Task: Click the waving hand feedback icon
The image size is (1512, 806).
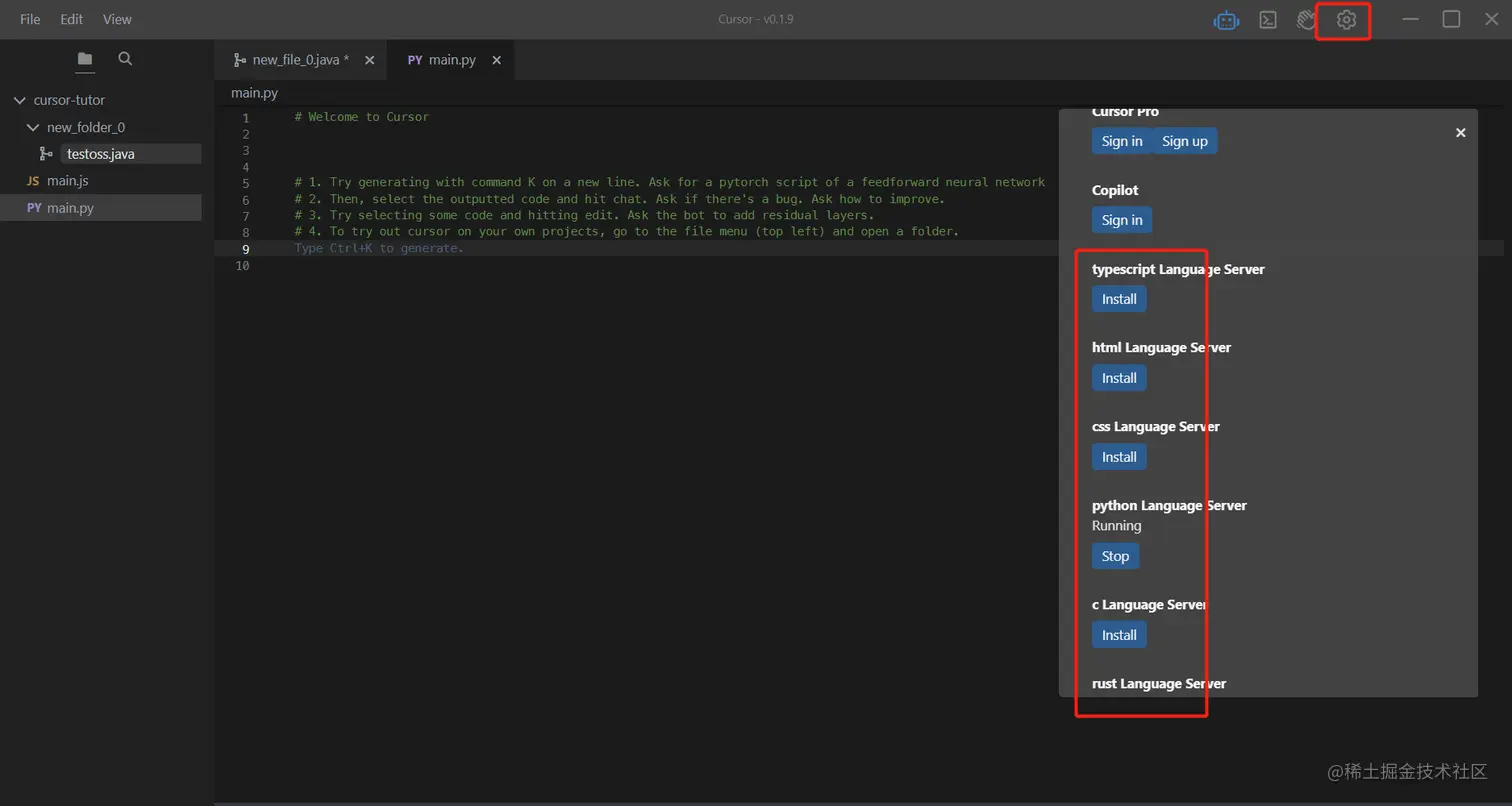Action: tap(1306, 20)
